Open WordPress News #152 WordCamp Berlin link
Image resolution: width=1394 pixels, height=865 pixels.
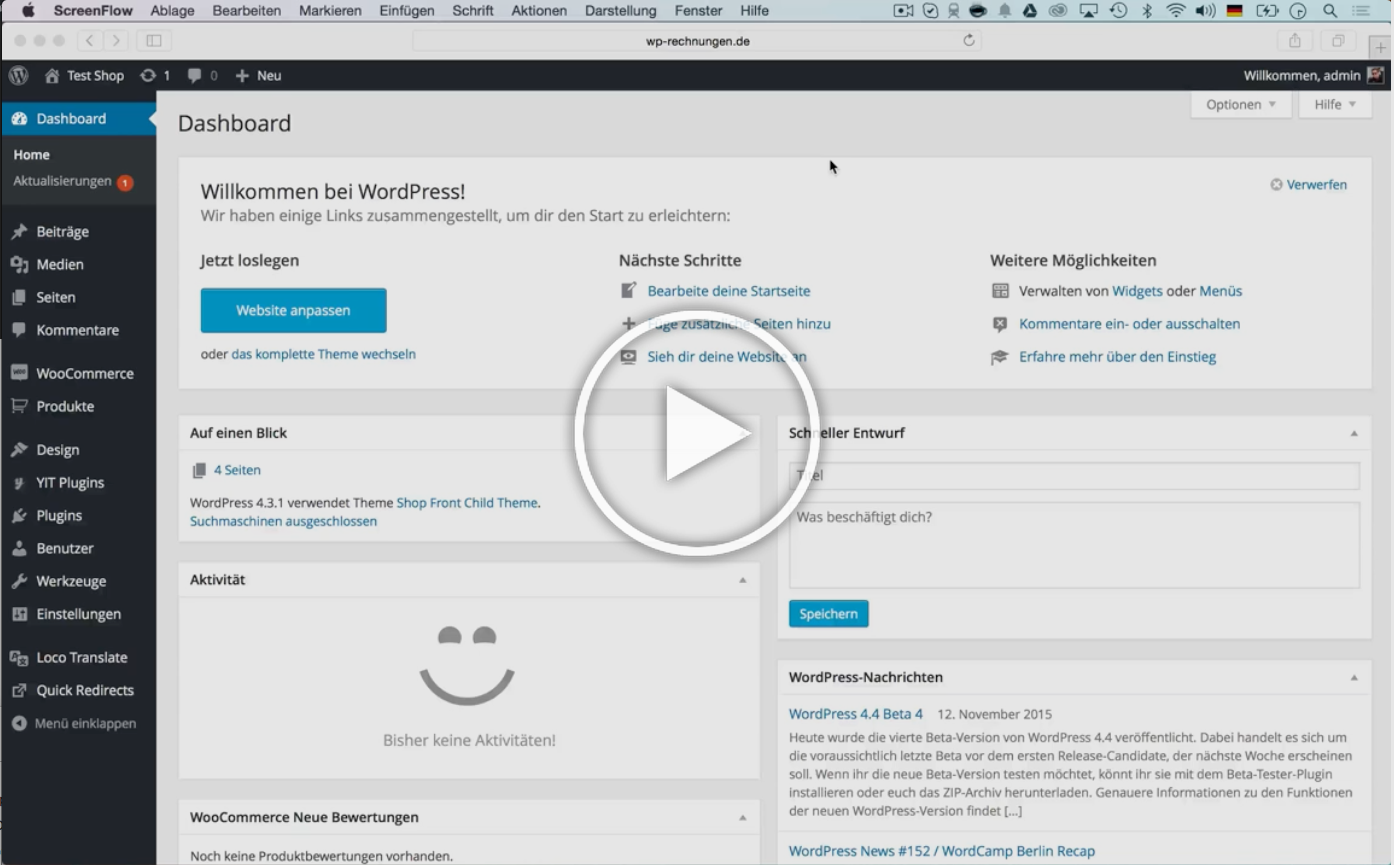pos(942,851)
